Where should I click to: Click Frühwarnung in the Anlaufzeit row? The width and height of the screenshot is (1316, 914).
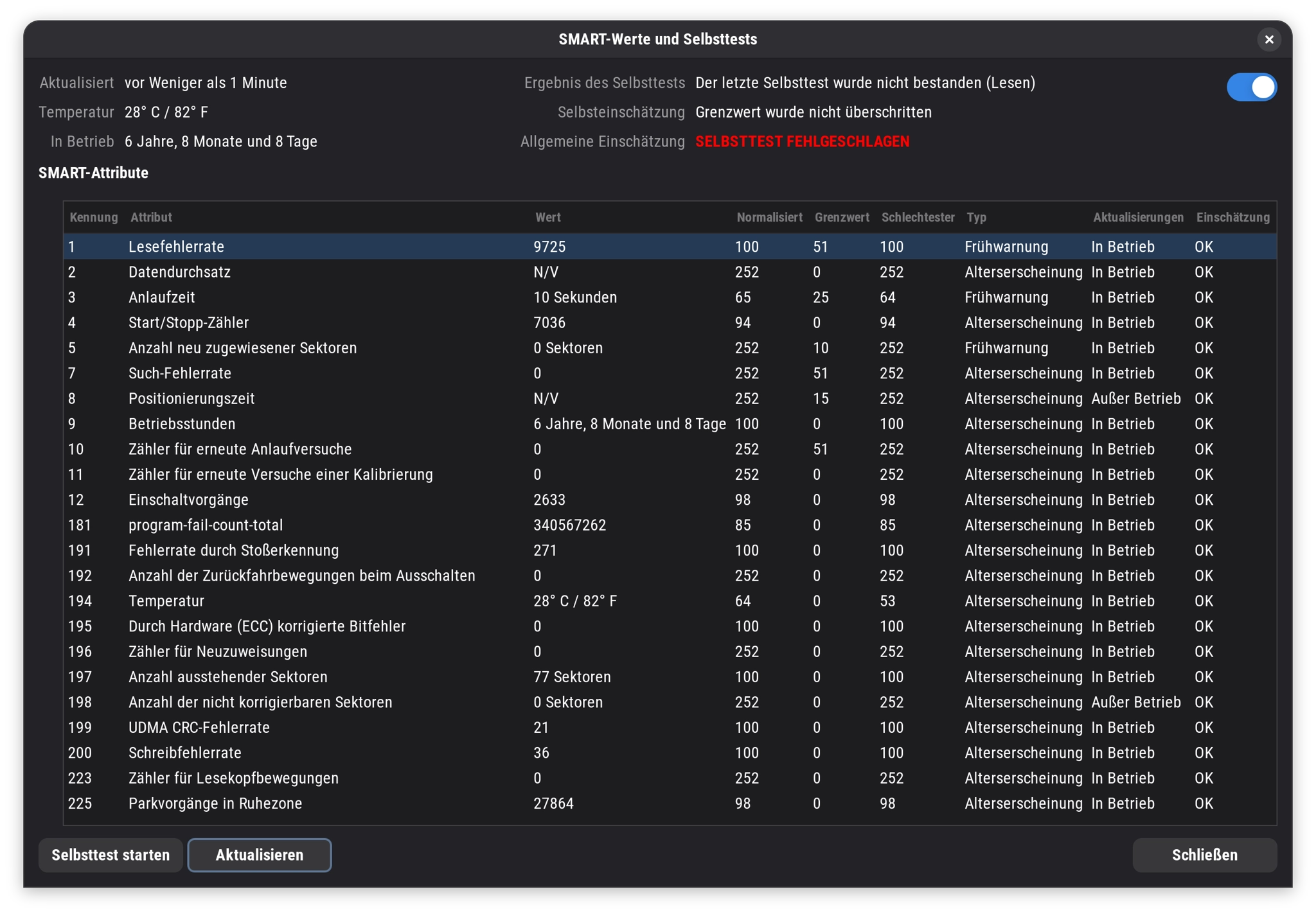tap(1006, 297)
